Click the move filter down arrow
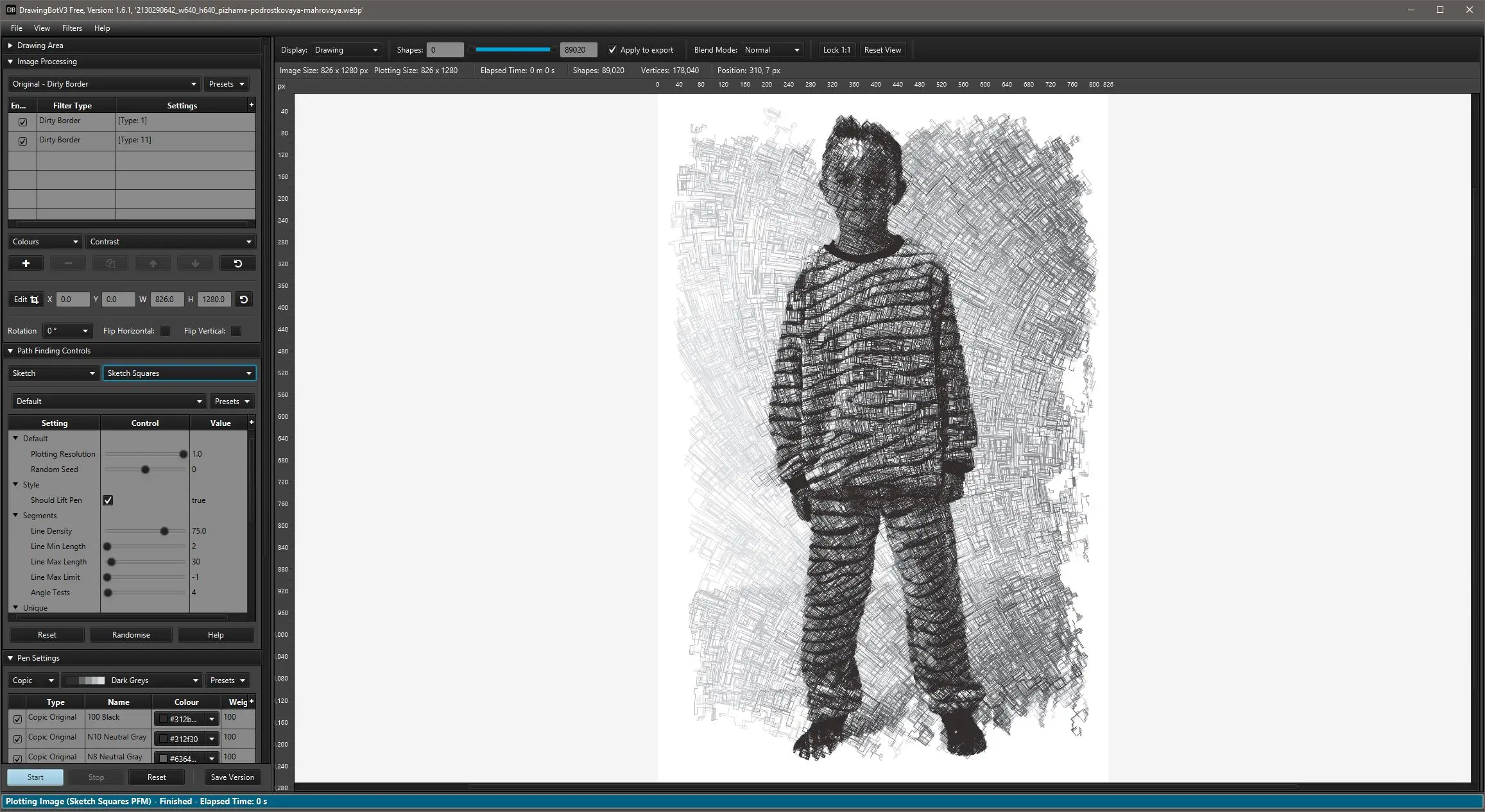The image size is (1485, 812). pos(195,264)
